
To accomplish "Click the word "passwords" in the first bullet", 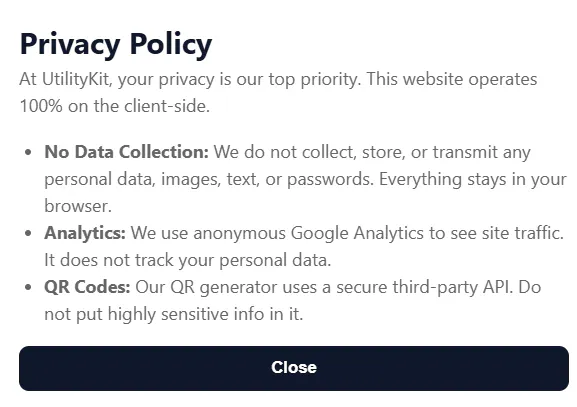I will pos(330,180).
